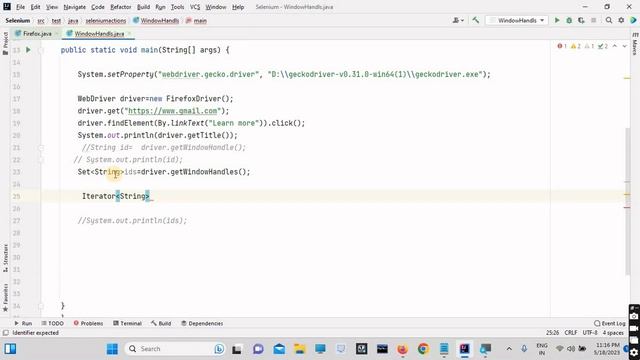This screenshot has height=360, width=640.
Task: Open Google Chrome from the taskbar
Action: click(423, 349)
